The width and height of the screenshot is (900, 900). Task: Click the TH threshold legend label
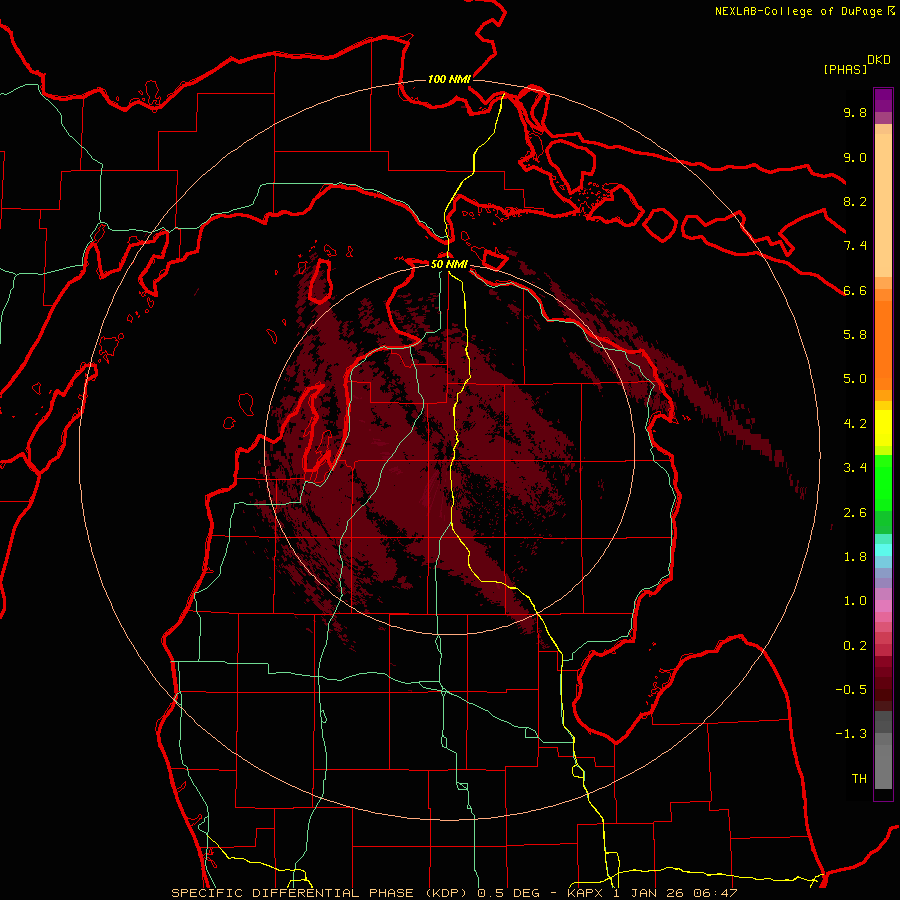tap(859, 779)
